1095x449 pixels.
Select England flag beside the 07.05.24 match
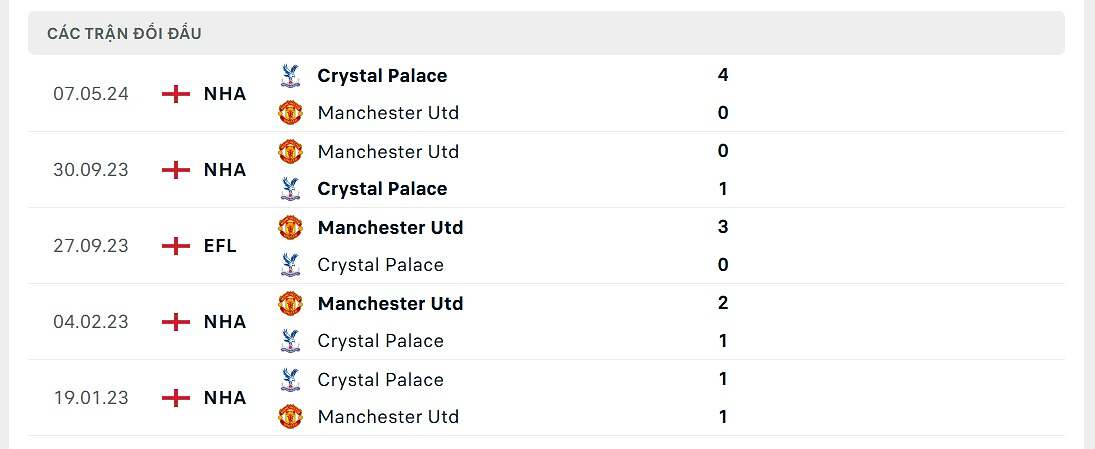tap(176, 94)
